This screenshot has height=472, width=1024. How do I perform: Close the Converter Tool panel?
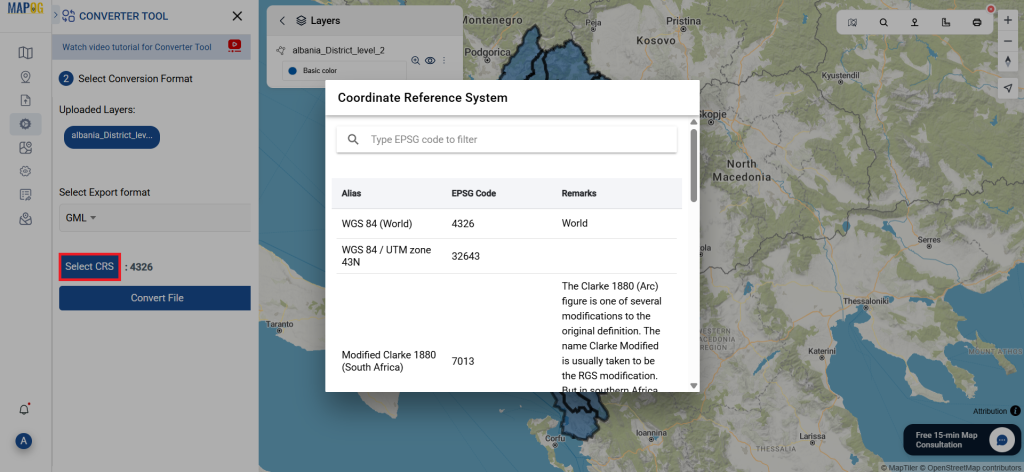click(237, 16)
